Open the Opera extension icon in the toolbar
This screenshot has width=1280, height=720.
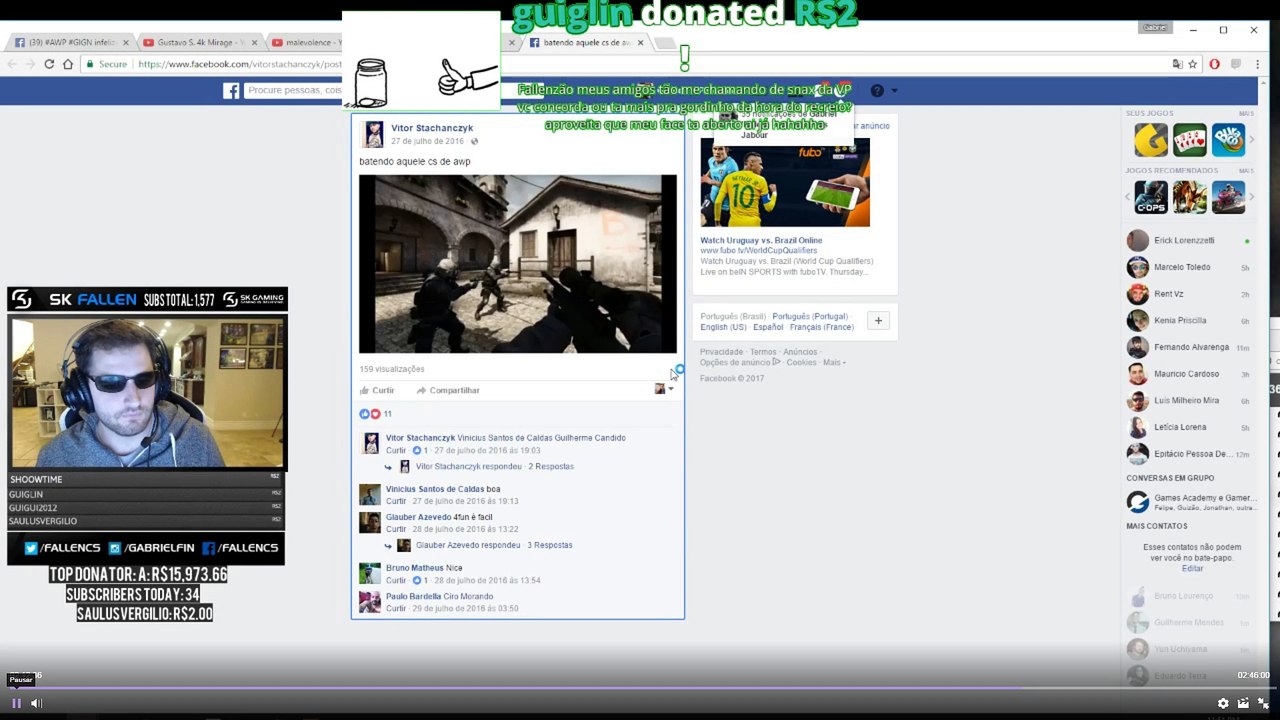tap(1215, 64)
